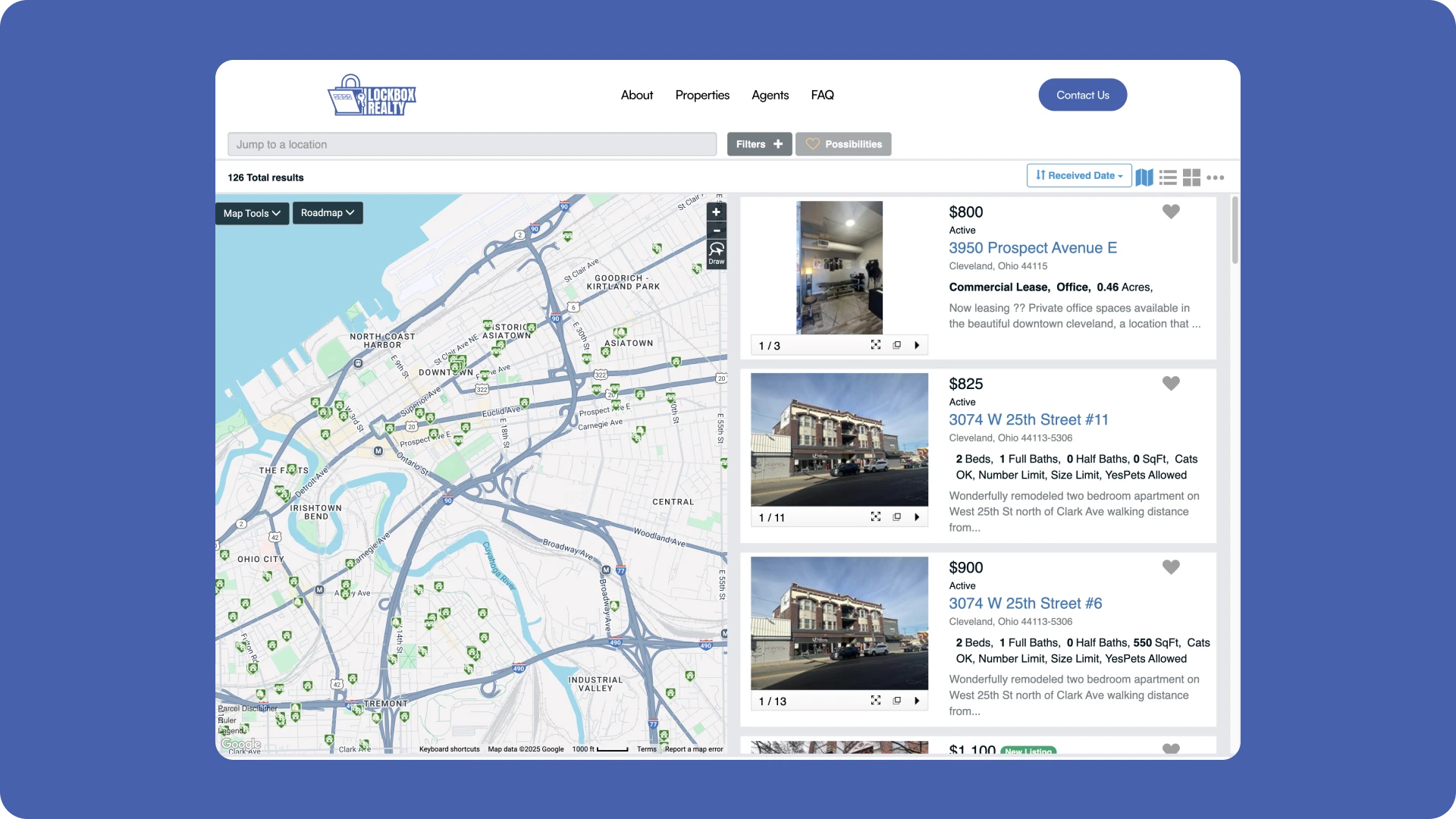Click the Jump to a location field
Viewport: 1456px width, 819px height.
[472, 144]
